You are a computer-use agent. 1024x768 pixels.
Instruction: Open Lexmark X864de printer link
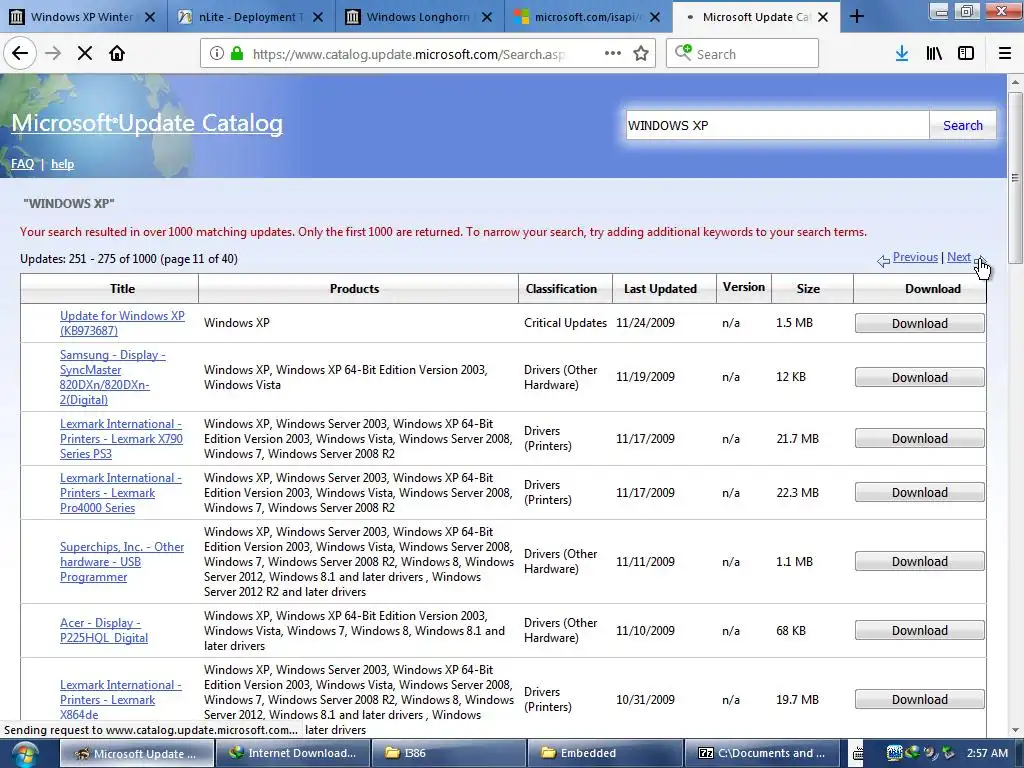120,699
